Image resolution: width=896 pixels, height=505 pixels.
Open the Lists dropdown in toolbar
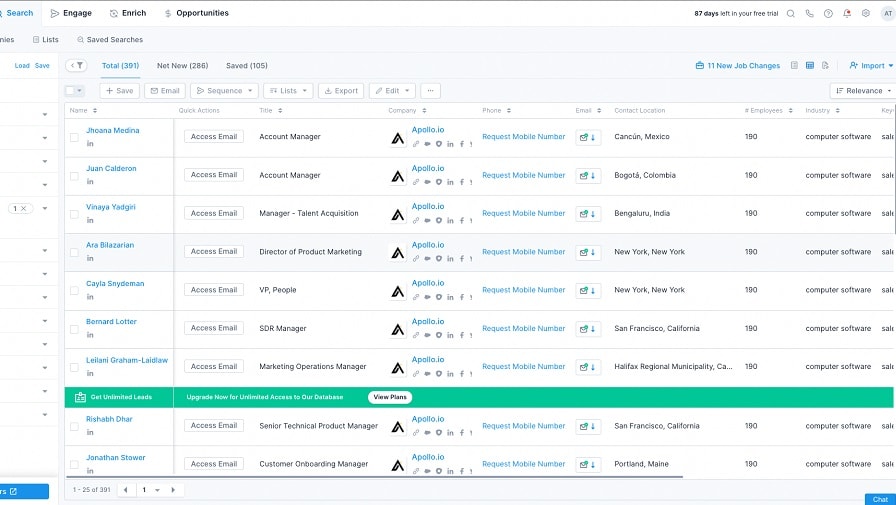[288, 91]
